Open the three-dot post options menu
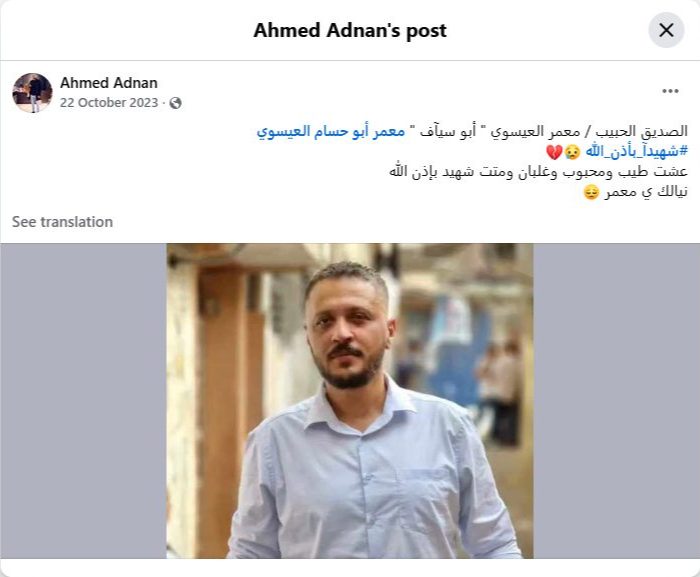700x577 pixels. [x=670, y=91]
